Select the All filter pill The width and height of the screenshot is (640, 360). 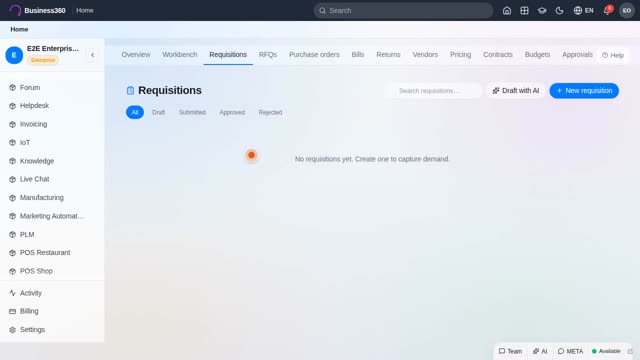point(135,112)
